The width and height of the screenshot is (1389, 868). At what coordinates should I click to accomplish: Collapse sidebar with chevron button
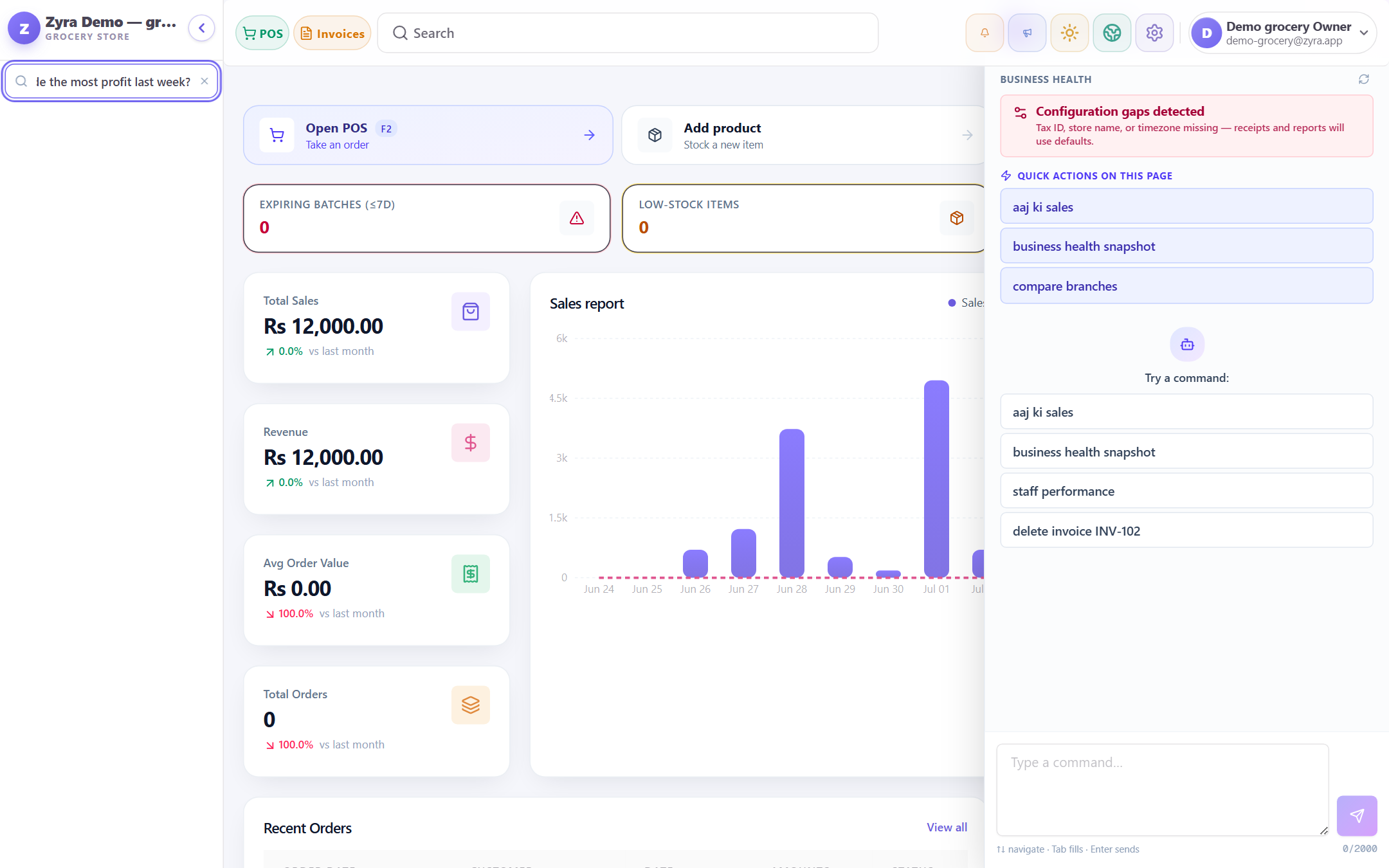tap(201, 28)
